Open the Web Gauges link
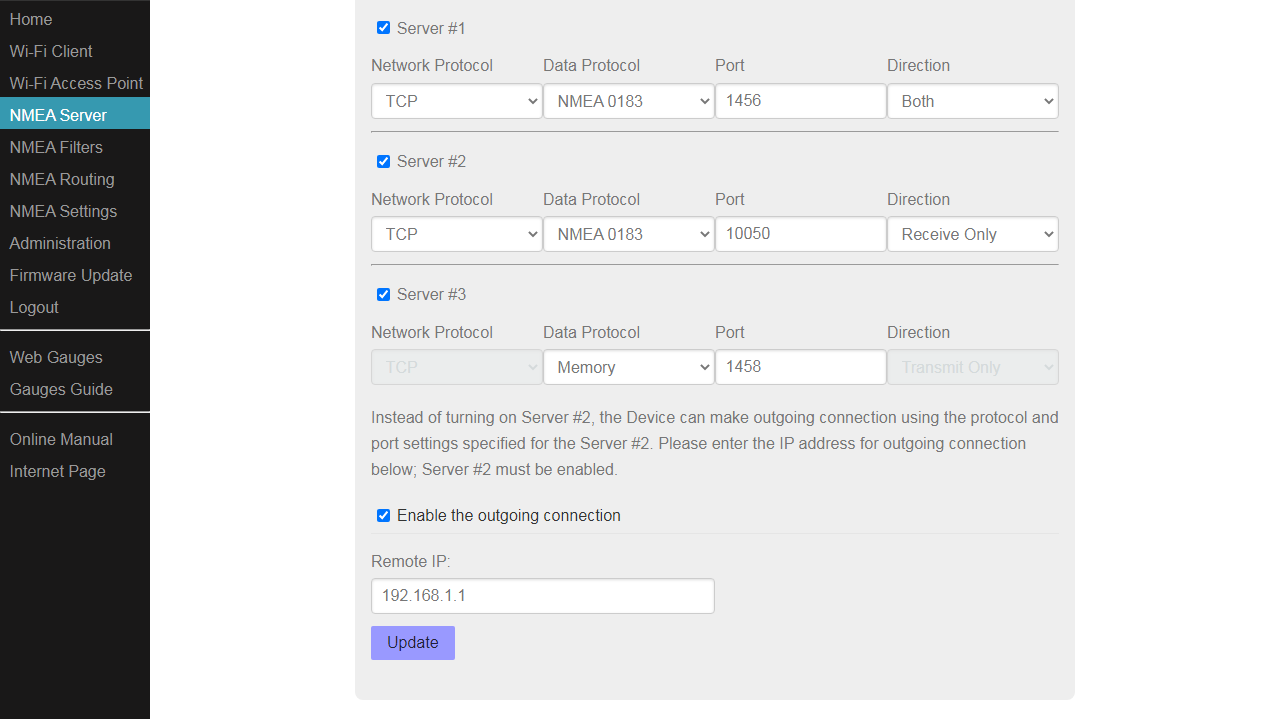The width and height of the screenshot is (1280, 719). [x=56, y=357]
